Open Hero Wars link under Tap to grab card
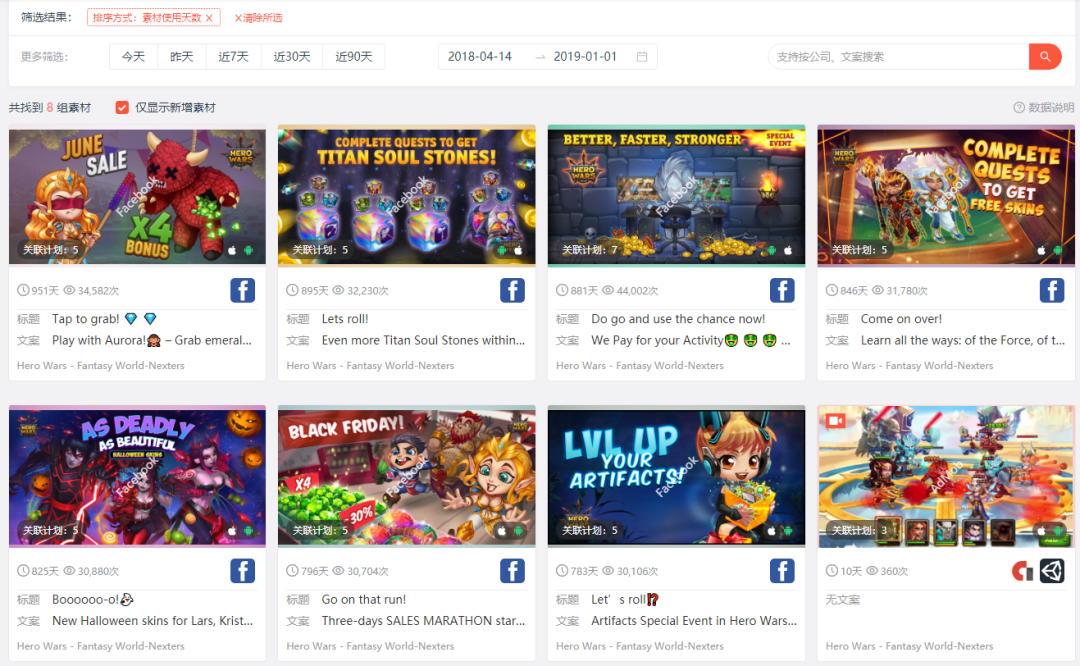 point(101,366)
